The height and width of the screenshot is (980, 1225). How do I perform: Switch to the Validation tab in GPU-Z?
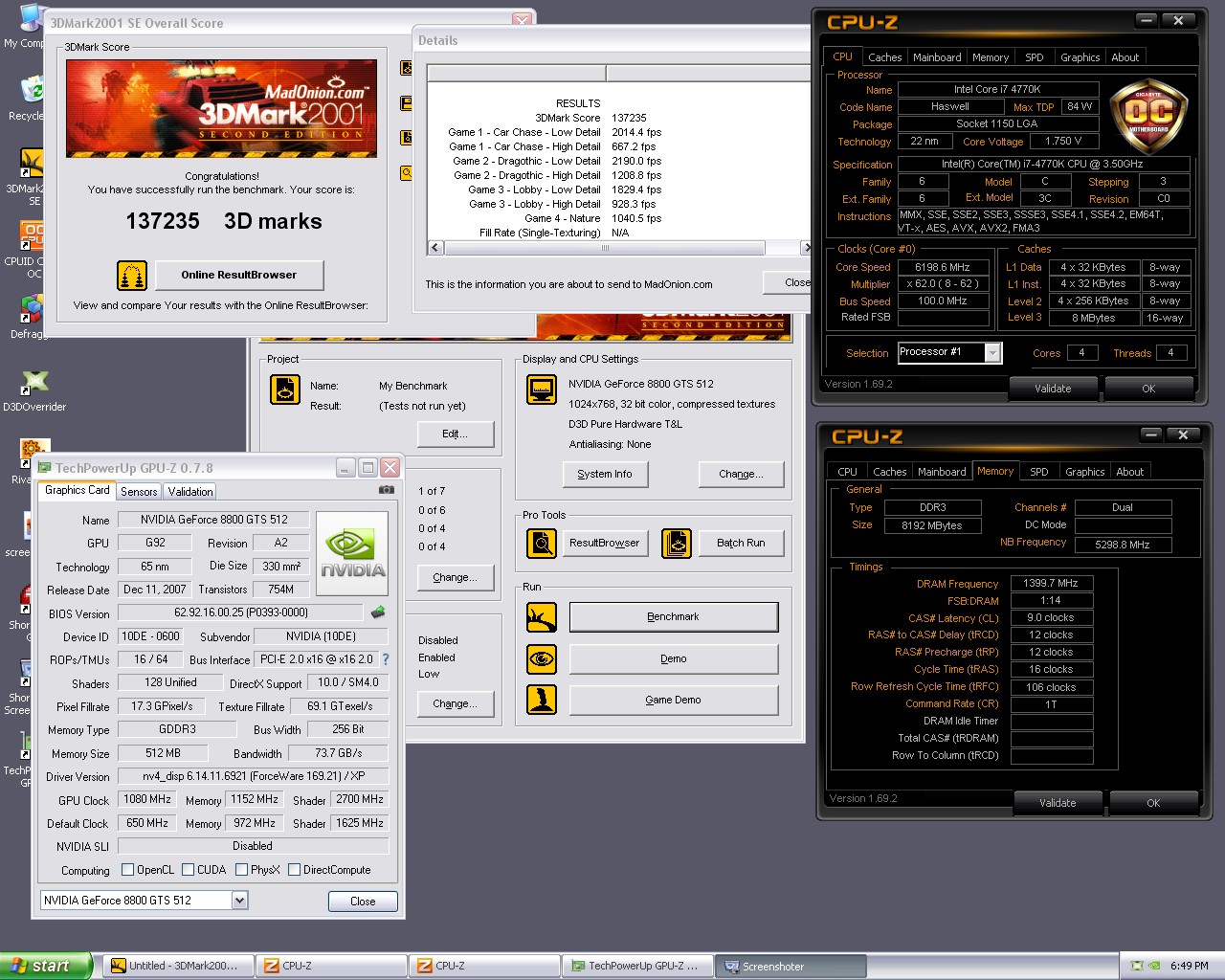[190, 491]
